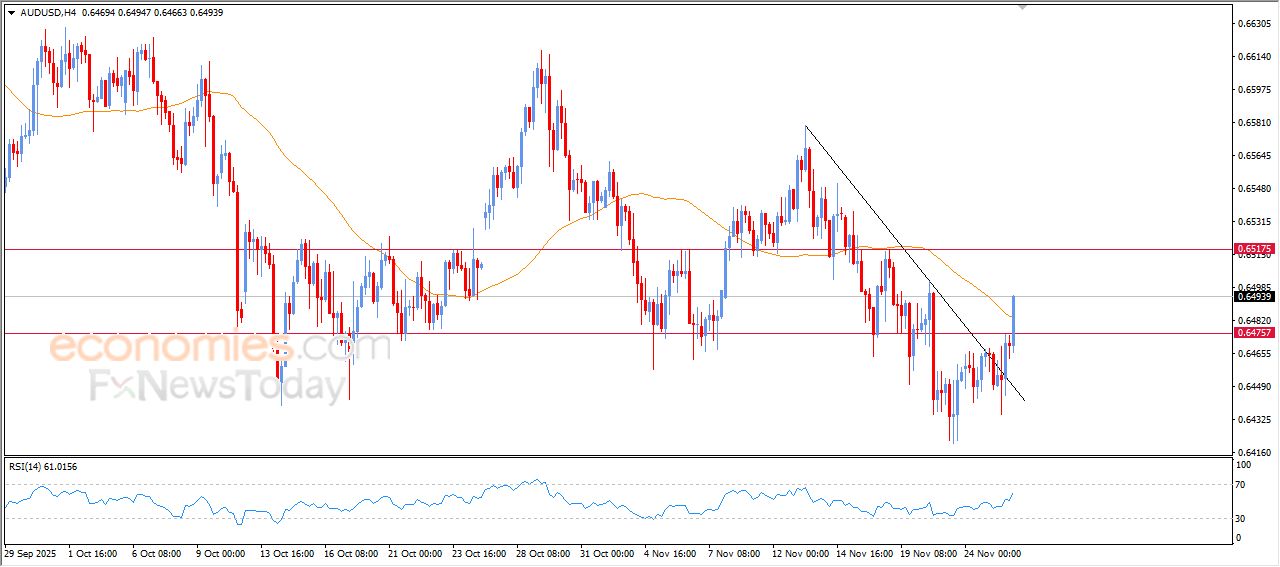Click the 24 Nov 00:00 time axis label
The width and height of the screenshot is (1280, 567).
coord(992,553)
